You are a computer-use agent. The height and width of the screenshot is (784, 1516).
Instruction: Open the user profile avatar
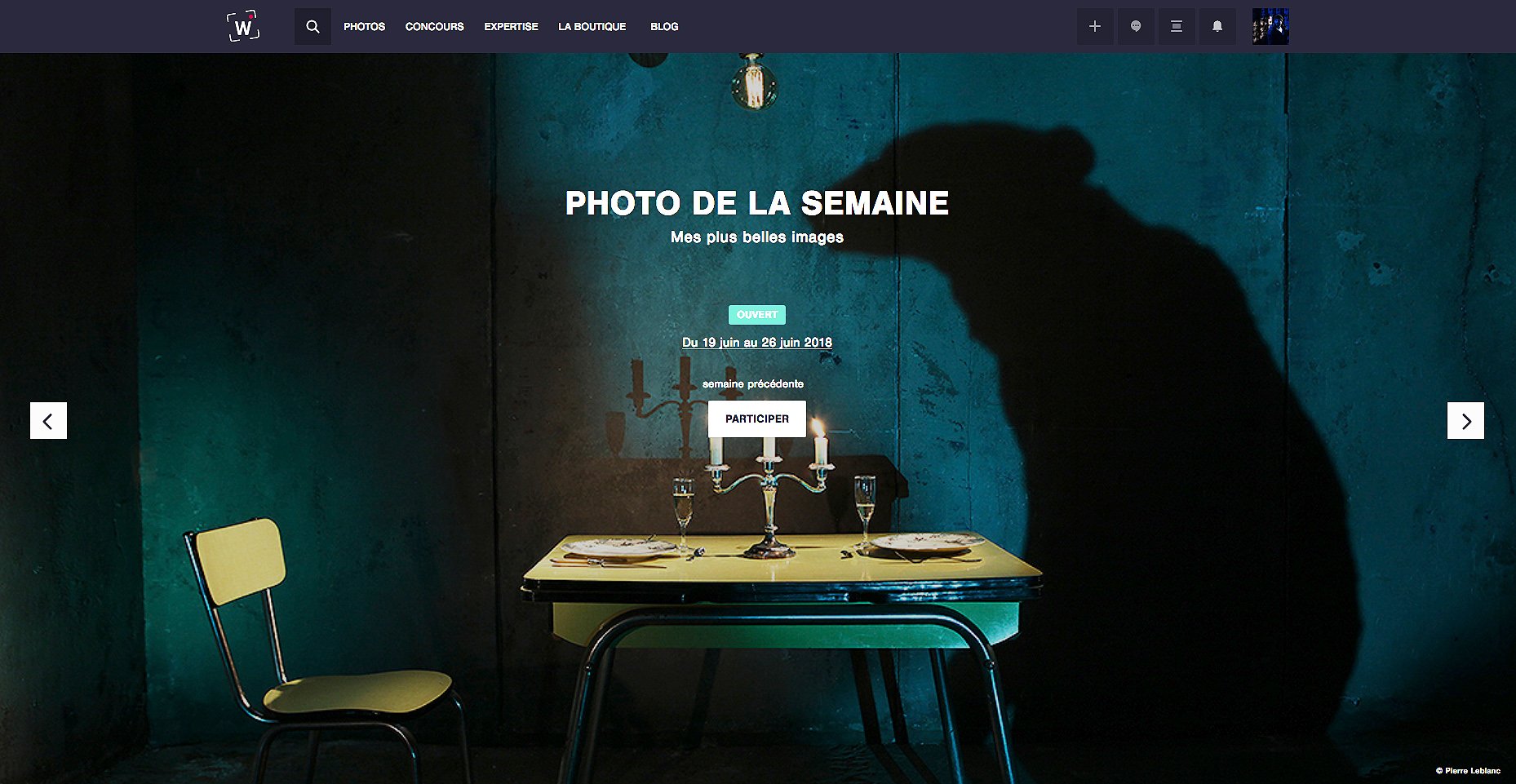[x=1270, y=26]
